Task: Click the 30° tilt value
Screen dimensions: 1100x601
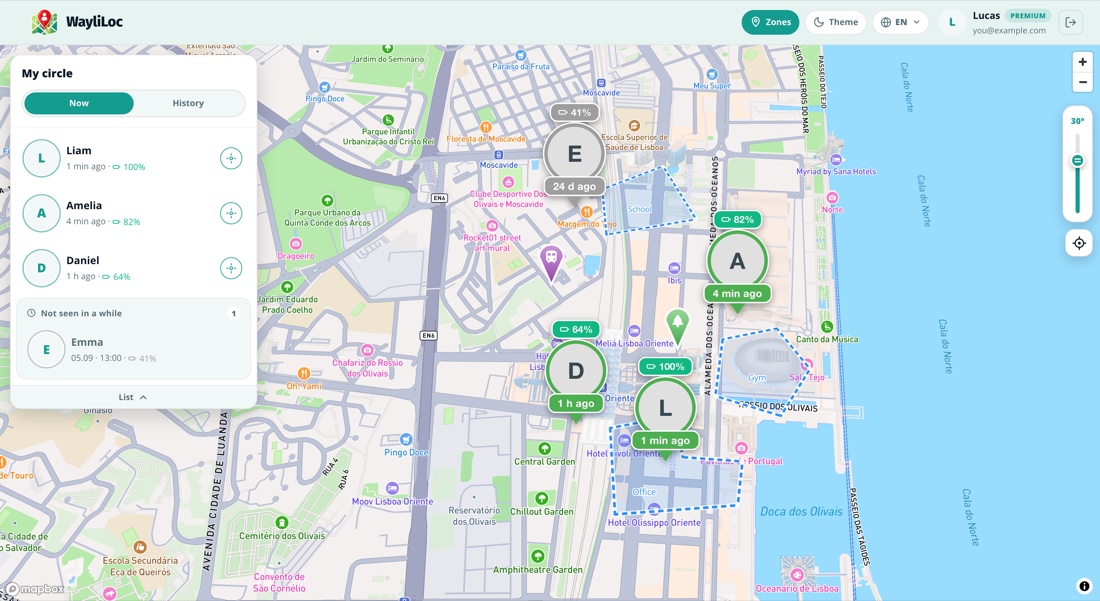Action: [1077, 121]
